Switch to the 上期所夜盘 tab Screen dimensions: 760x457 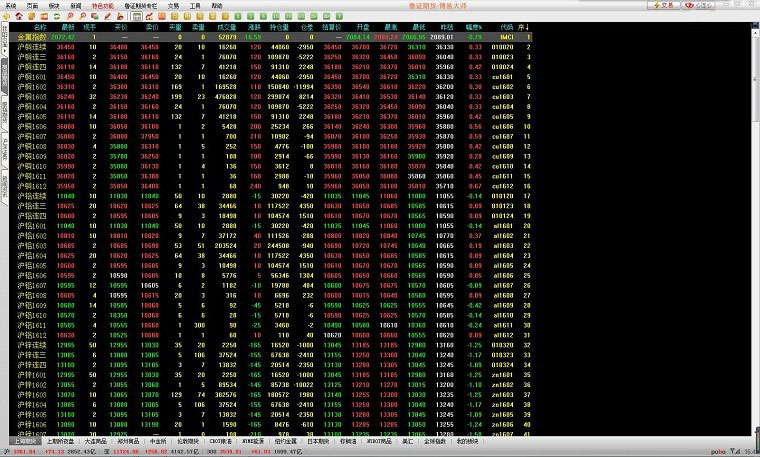click(x=60, y=441)
